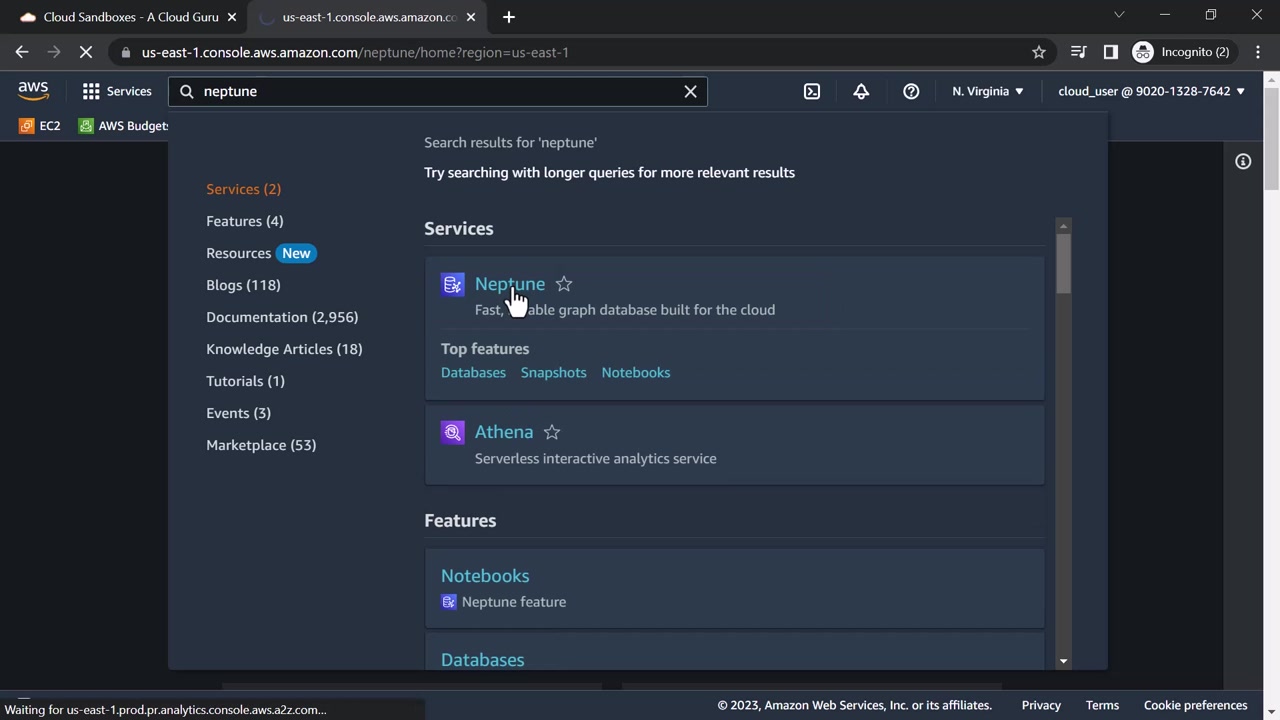Close the AWS console tab

(471, 17)
